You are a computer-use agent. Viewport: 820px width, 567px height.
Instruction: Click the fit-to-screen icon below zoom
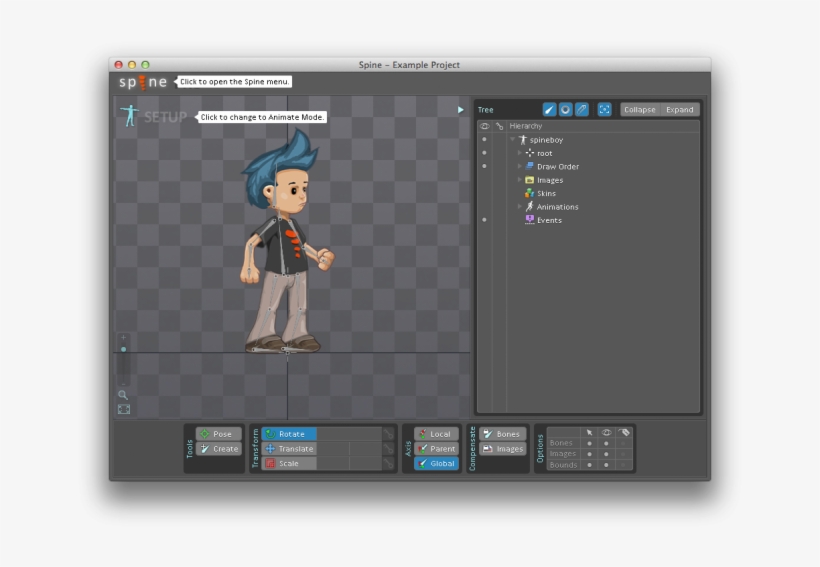[124, 409]
